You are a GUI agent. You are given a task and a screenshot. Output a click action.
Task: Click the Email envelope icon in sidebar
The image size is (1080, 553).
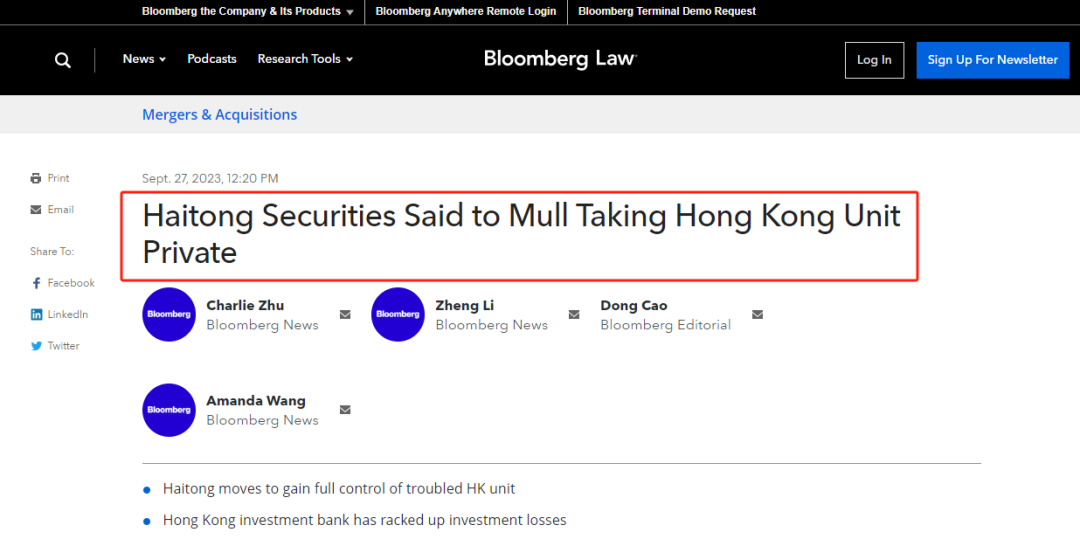click(36, 210)
